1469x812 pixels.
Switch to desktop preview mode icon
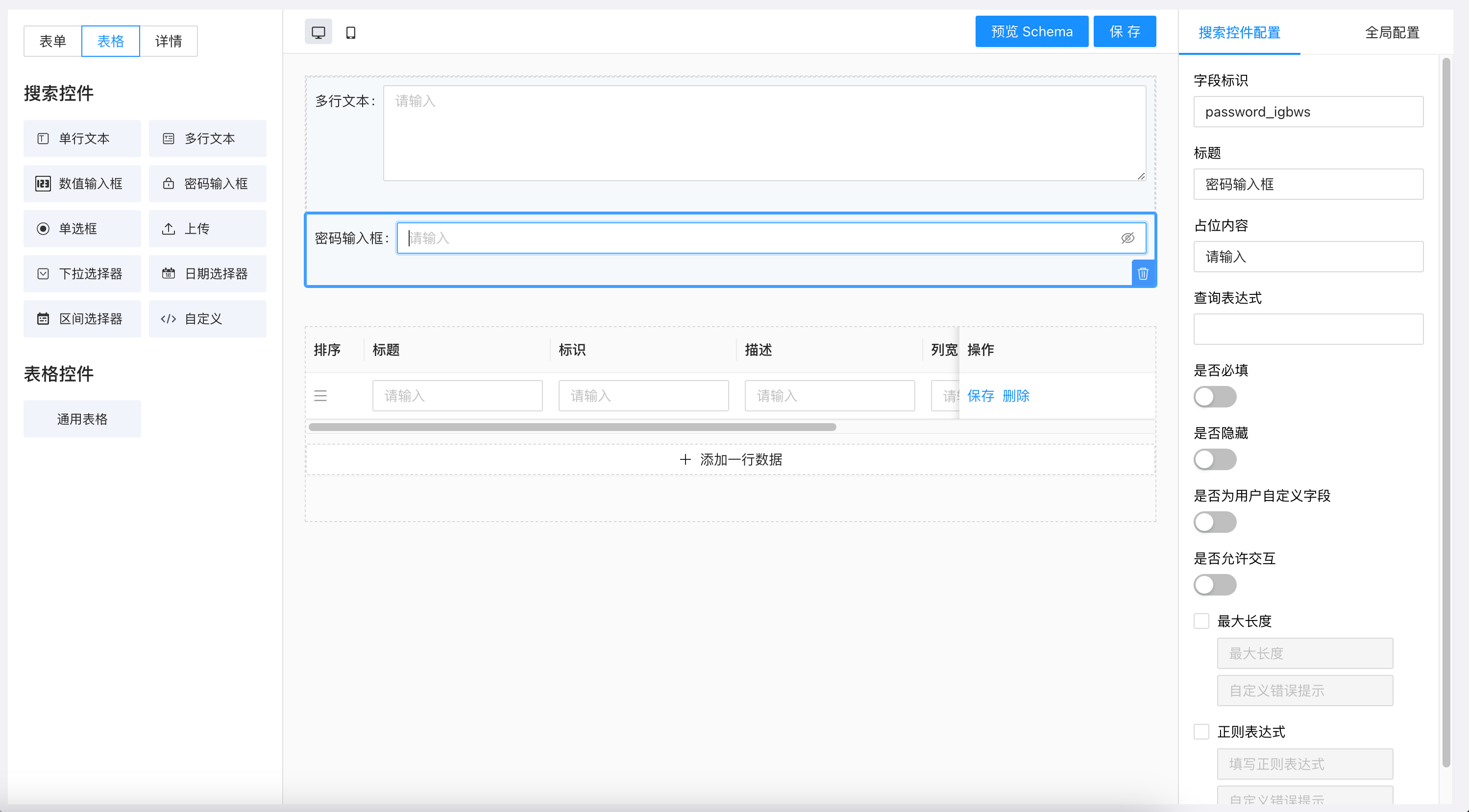(x=318, y=32)
